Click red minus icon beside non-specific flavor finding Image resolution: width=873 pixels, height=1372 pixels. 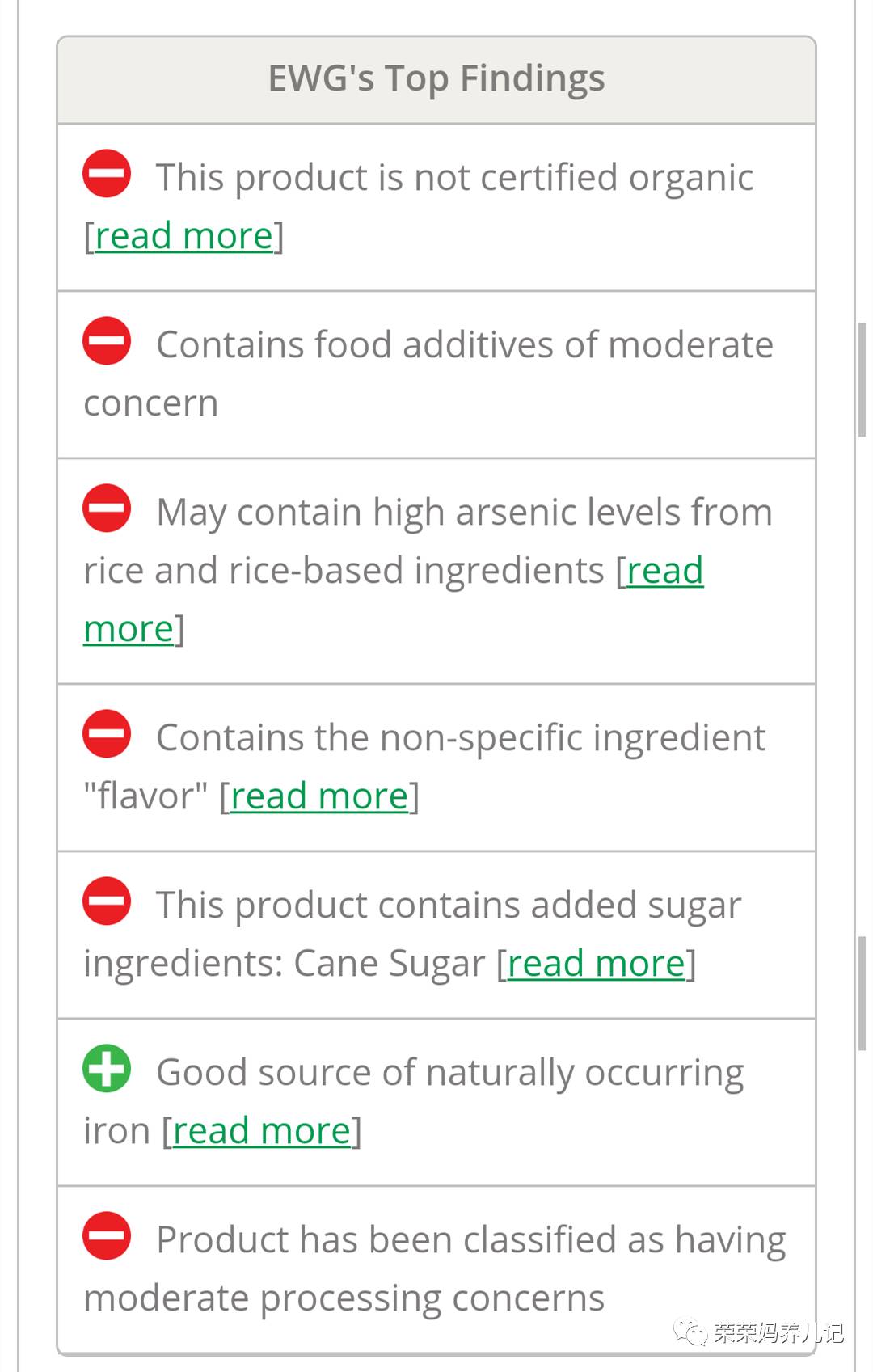point(107,733)
